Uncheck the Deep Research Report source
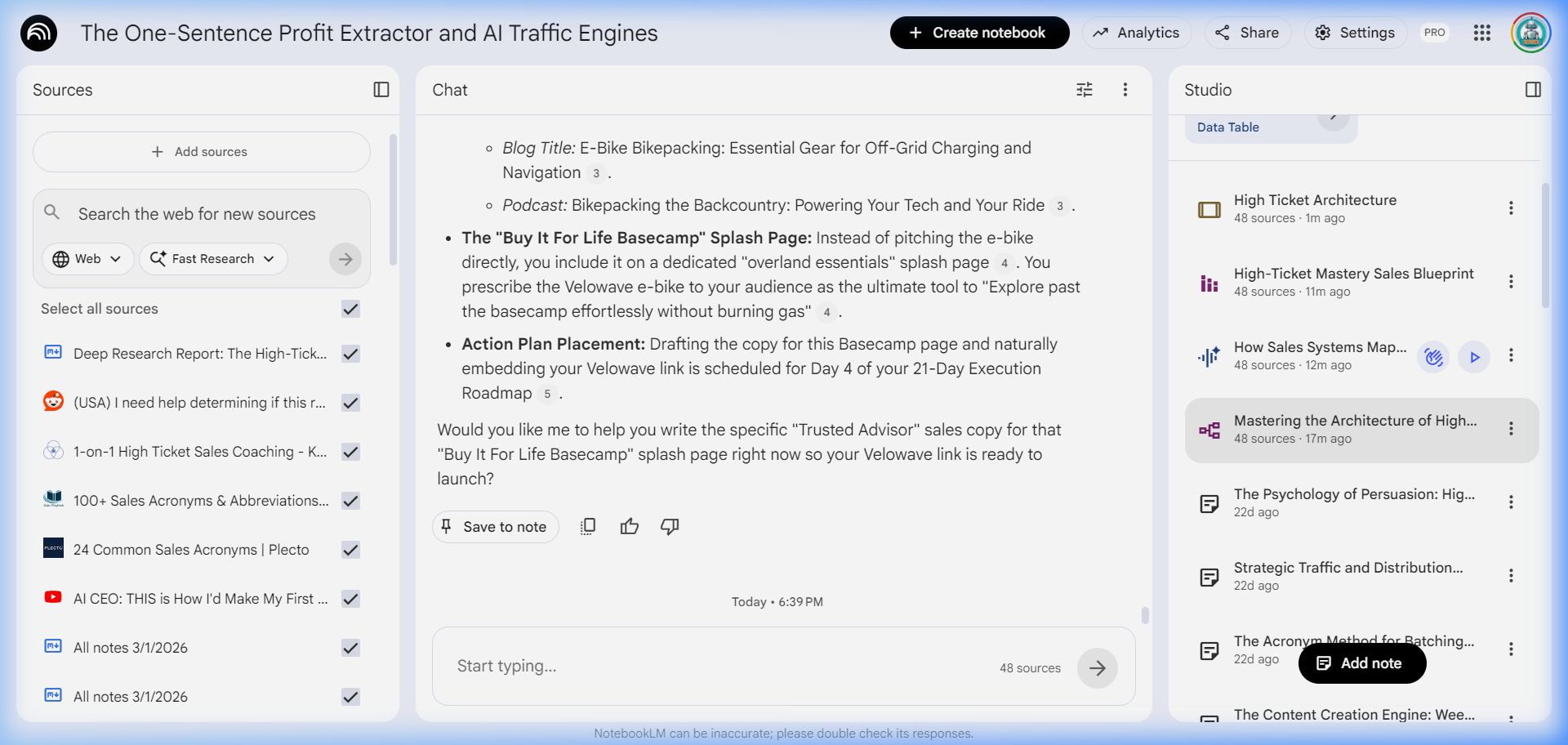This screenshot has width=1568, height=745. click(350, 354)
